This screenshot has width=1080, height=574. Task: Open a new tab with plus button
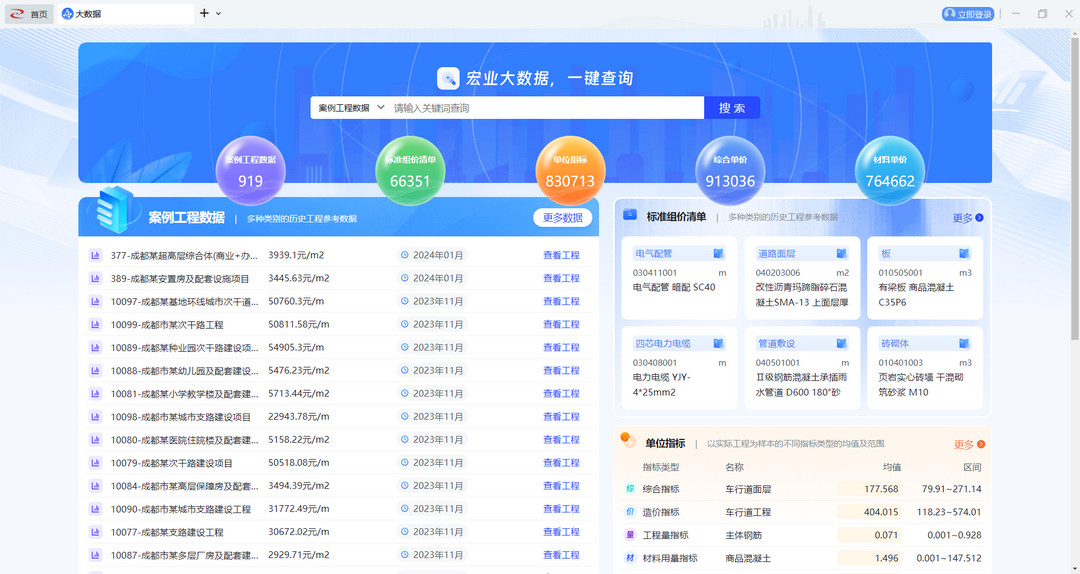tap(204, 13)
